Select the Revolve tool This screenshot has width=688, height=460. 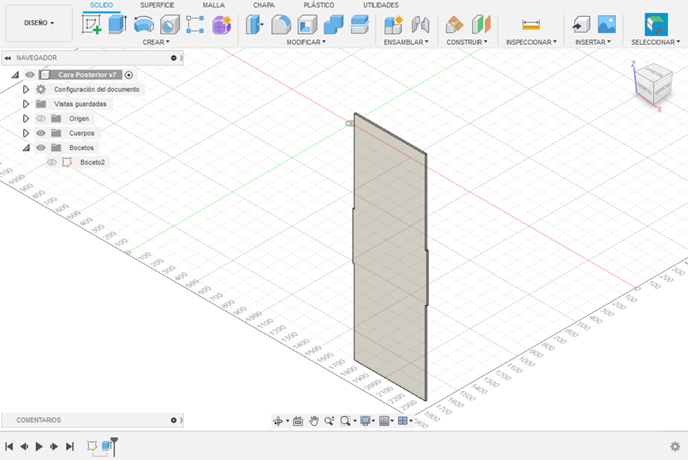pos(143,24)
